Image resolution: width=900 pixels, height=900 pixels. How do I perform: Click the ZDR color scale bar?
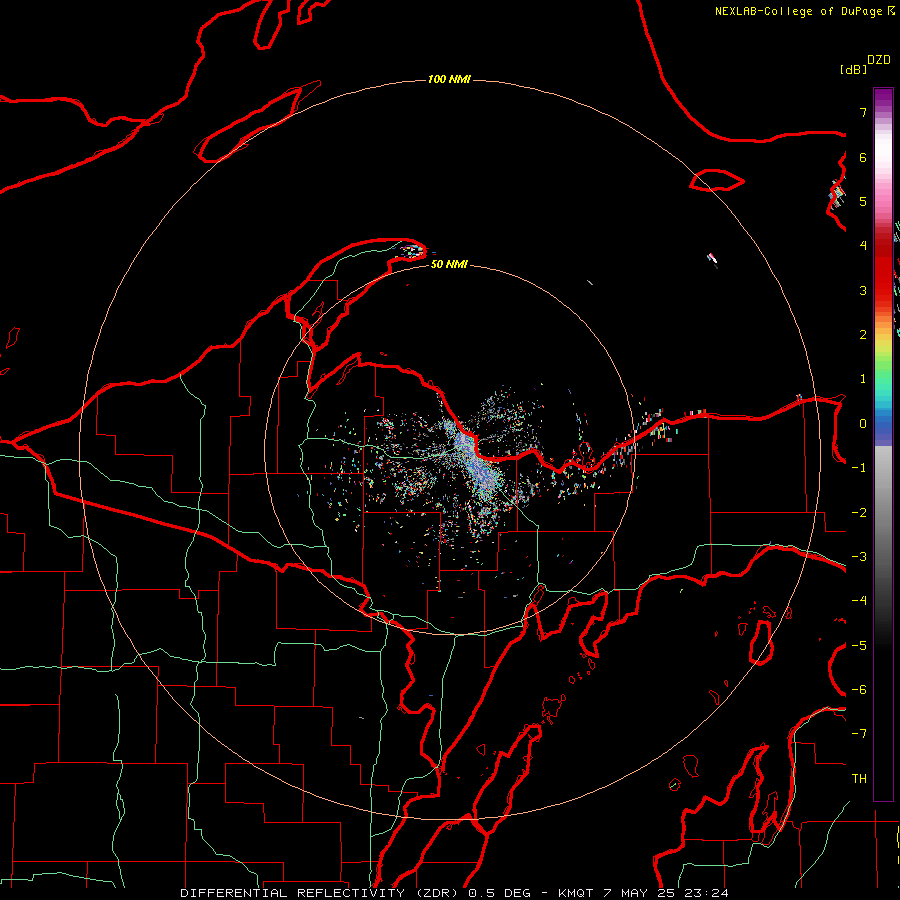tap(883, 444)
